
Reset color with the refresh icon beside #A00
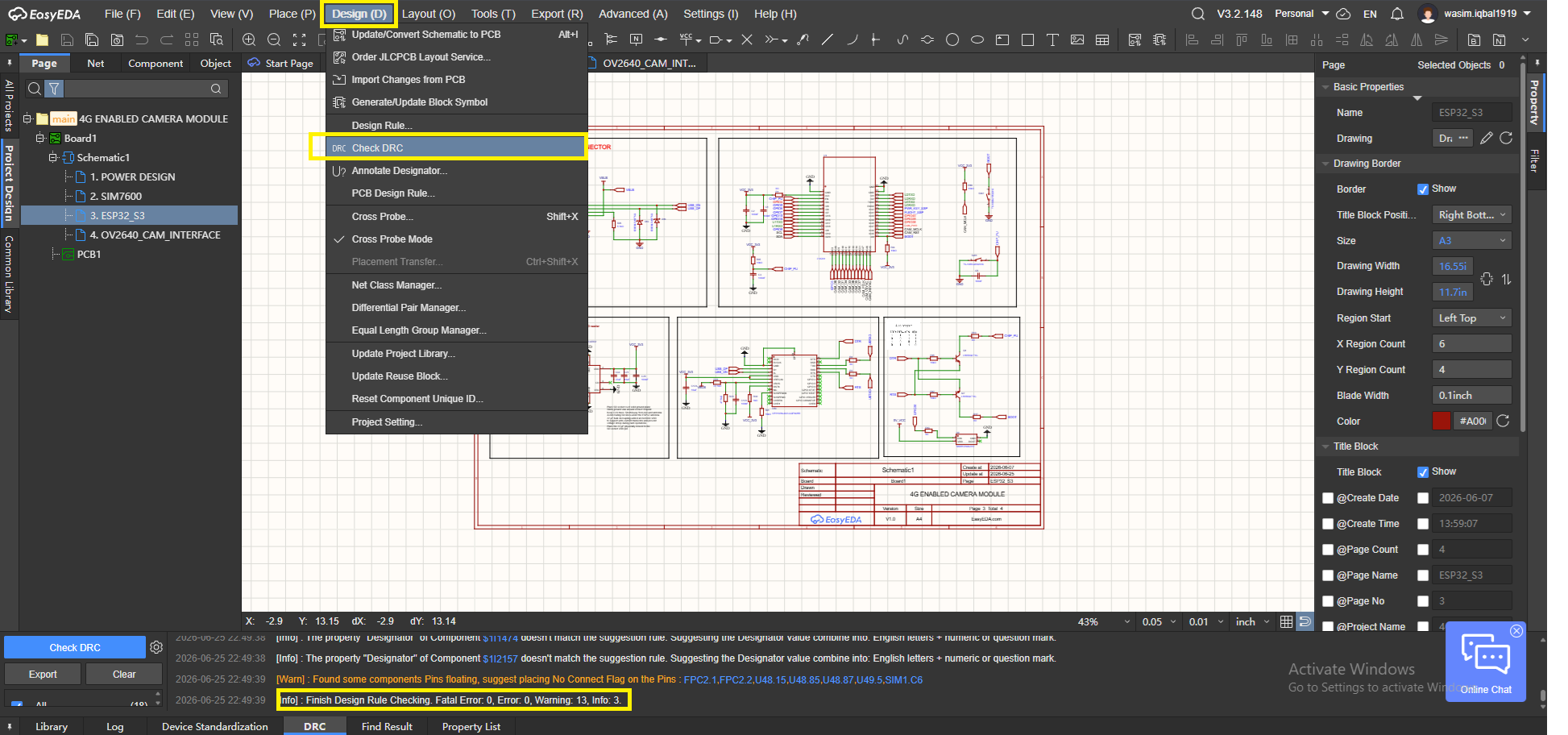pyautogui.click(x=1503, y=421)
